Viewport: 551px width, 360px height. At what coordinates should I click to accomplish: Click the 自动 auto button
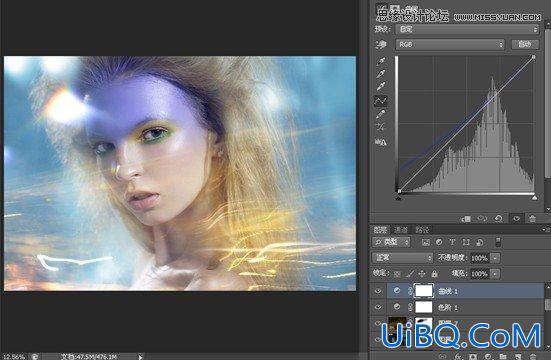[x=524, y=44]
